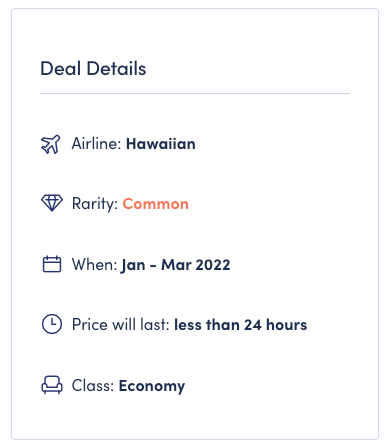390x448 pixels.
Task: Click the 2022 year in the When row
Action: click(213, 265)
